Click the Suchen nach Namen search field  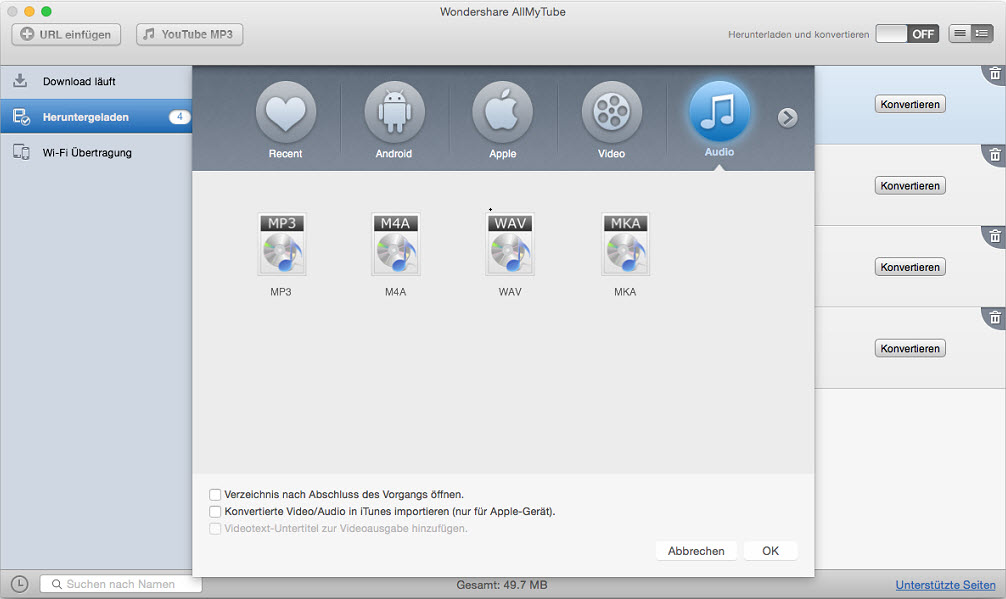121,584
